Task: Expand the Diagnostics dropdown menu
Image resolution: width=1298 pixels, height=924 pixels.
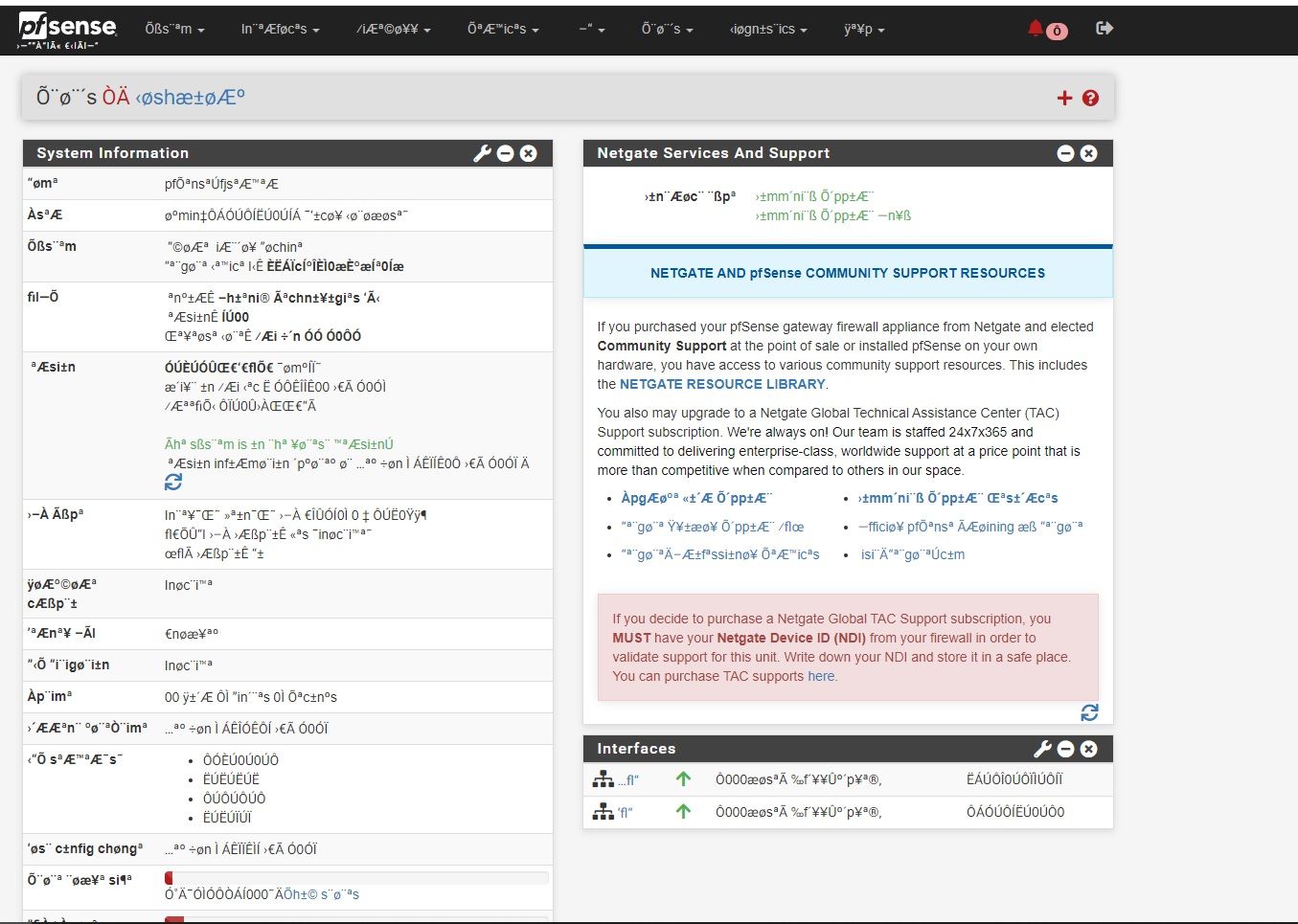Action: 767,30
